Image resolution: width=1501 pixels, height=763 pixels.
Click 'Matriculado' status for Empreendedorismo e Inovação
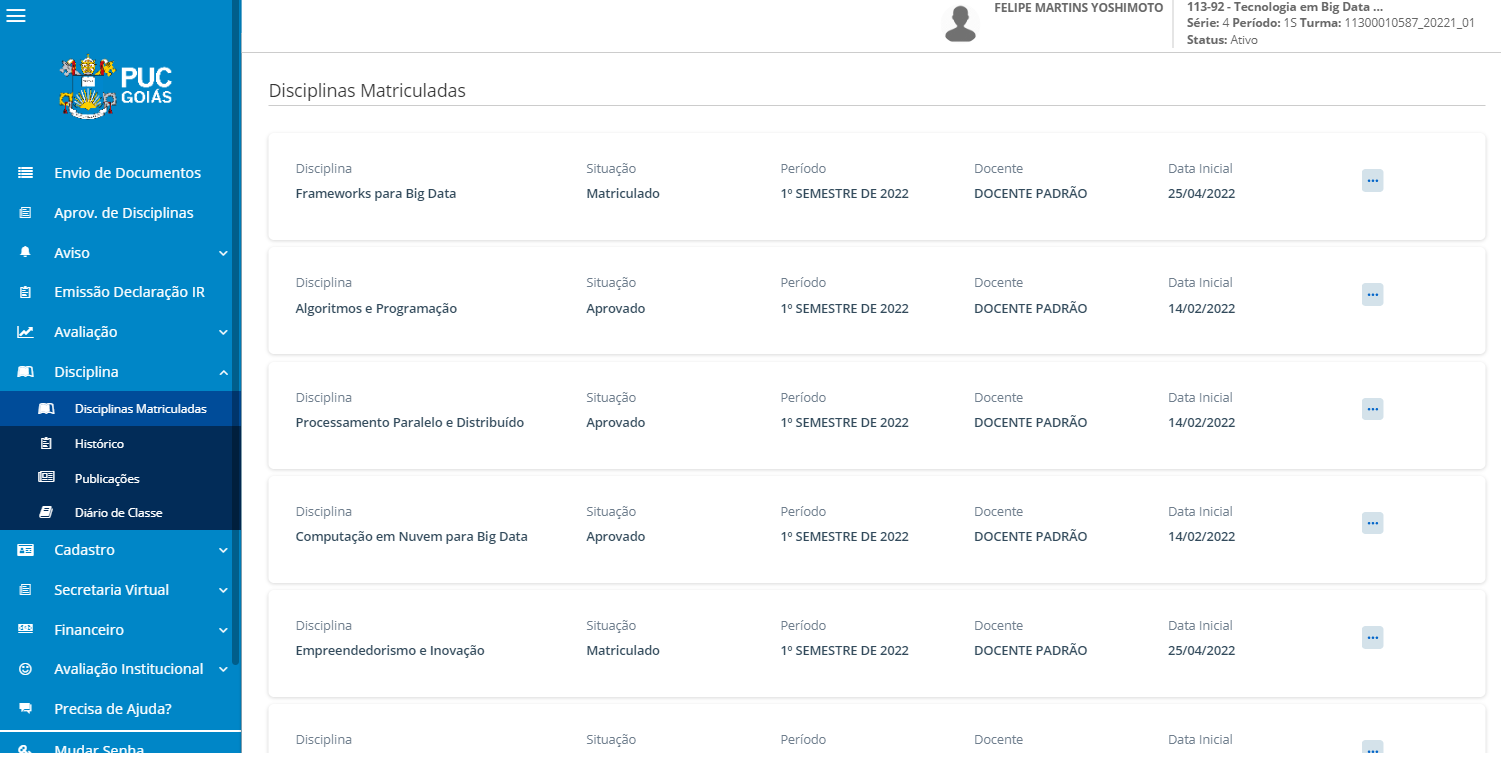[623, 651]
